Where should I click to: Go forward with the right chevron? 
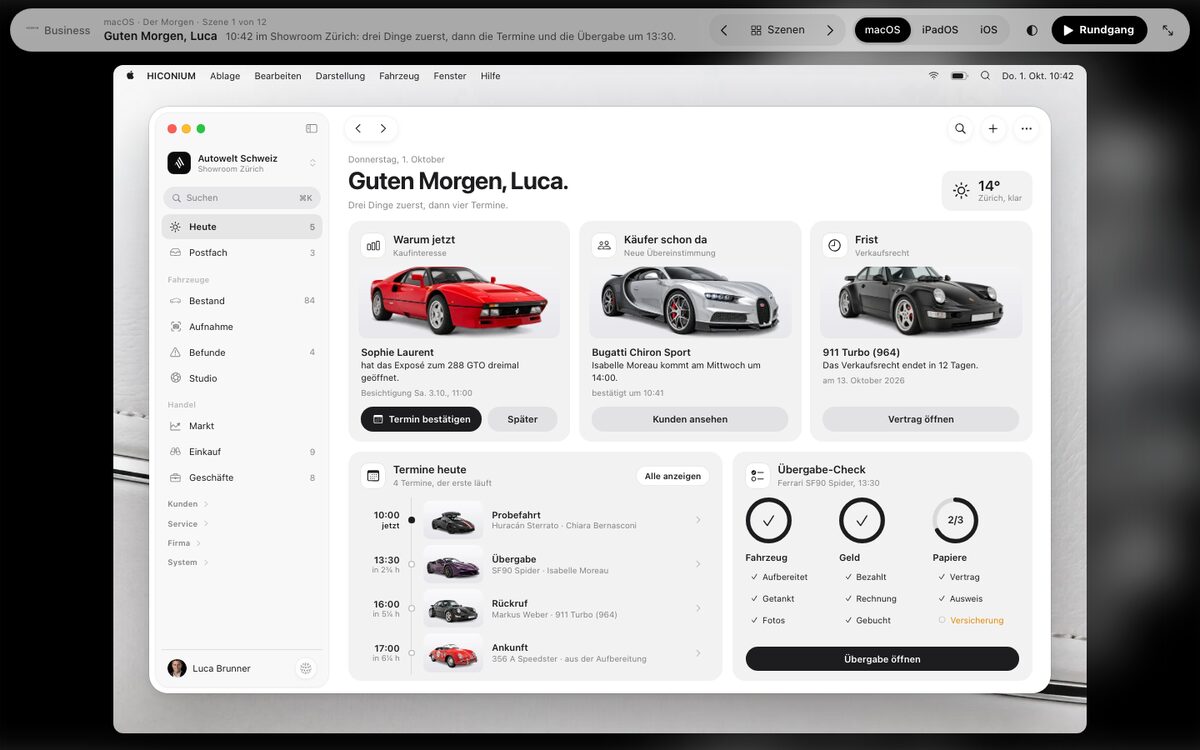383,129
